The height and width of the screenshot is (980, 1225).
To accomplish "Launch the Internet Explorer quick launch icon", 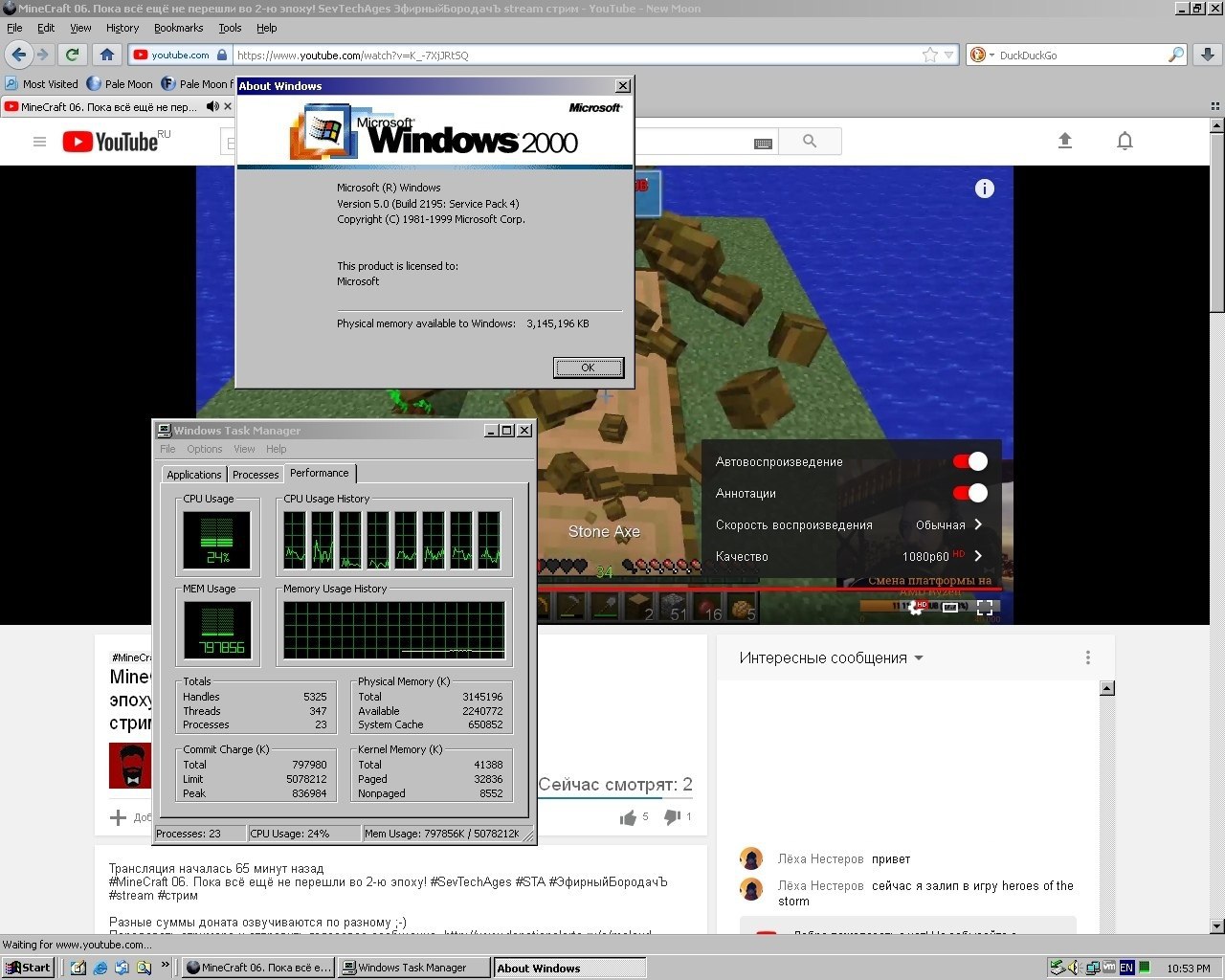I will click(x=100, y=968).
